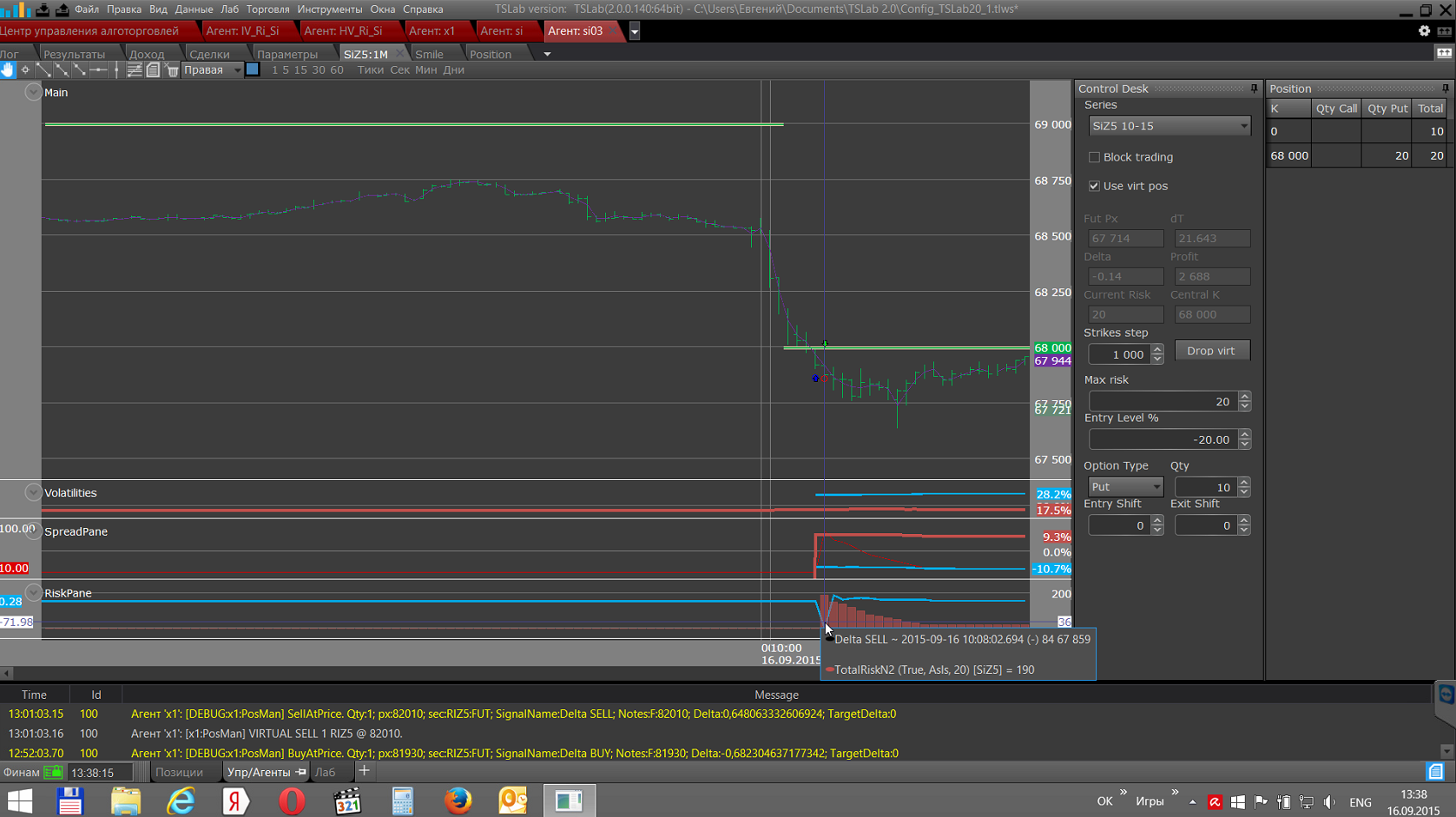Image resolution: width=1456 pixels, height=817 pixels.
Task: Select the hand pan tool
Action: click(x=8, y=70)
